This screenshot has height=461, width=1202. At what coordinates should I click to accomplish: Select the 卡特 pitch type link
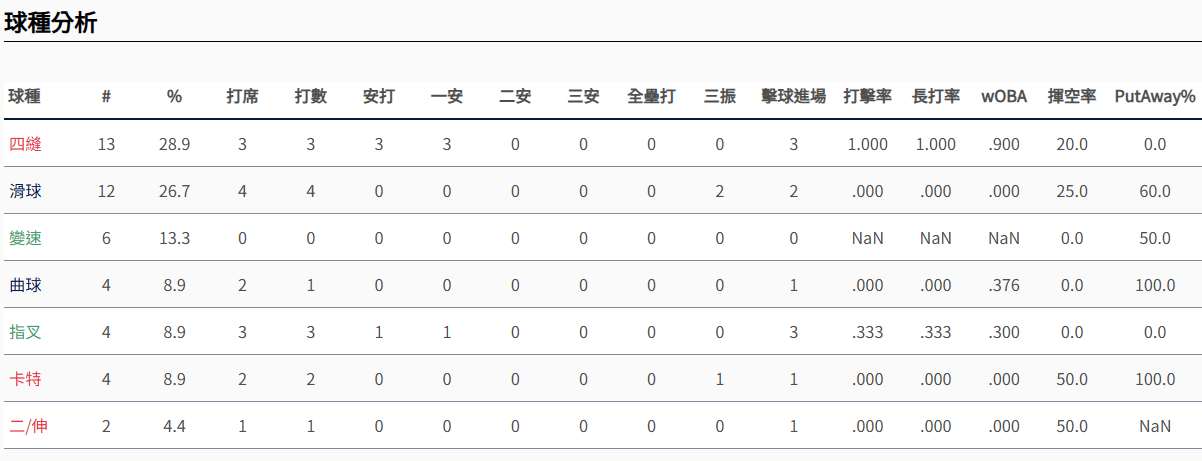(25, 379)
